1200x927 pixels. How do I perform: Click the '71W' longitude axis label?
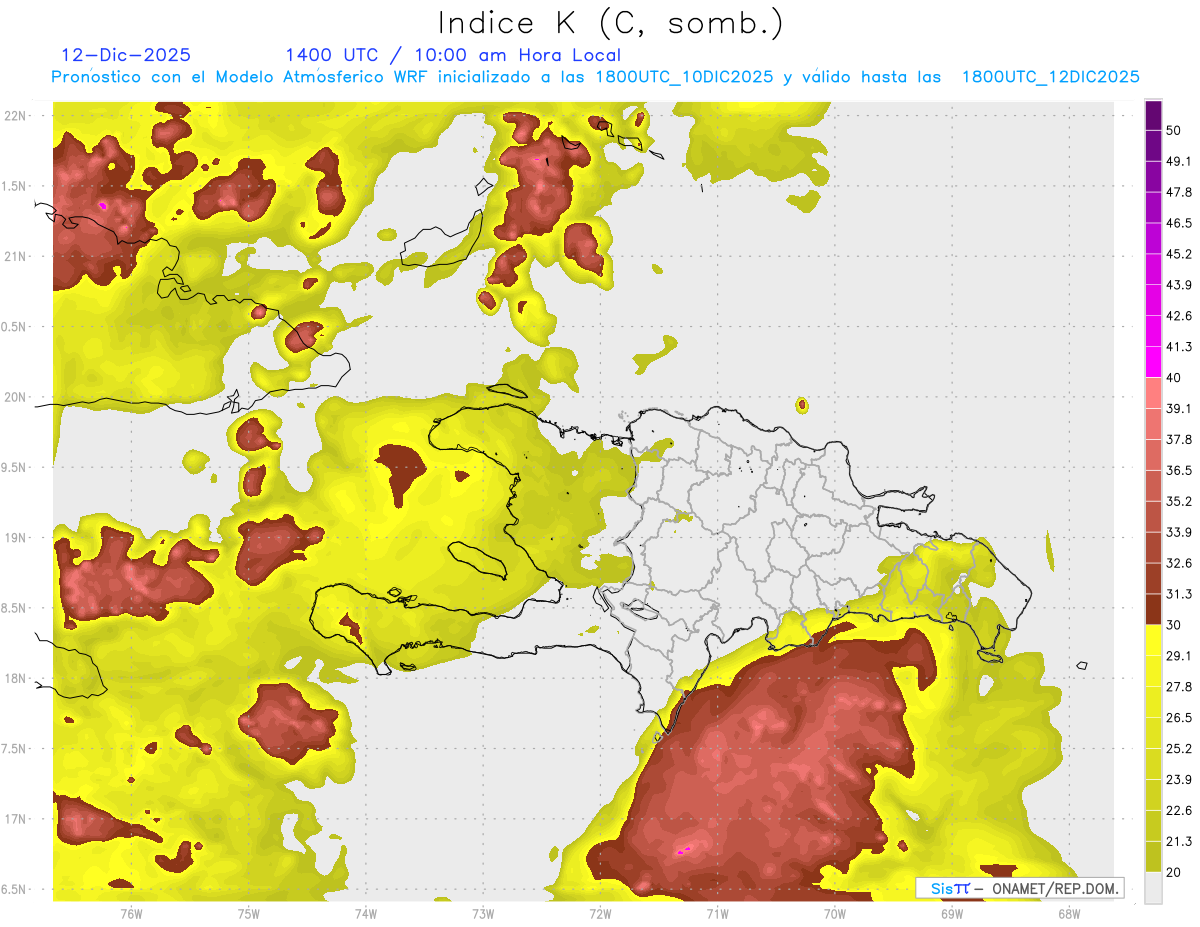click(x=717, y=914)
